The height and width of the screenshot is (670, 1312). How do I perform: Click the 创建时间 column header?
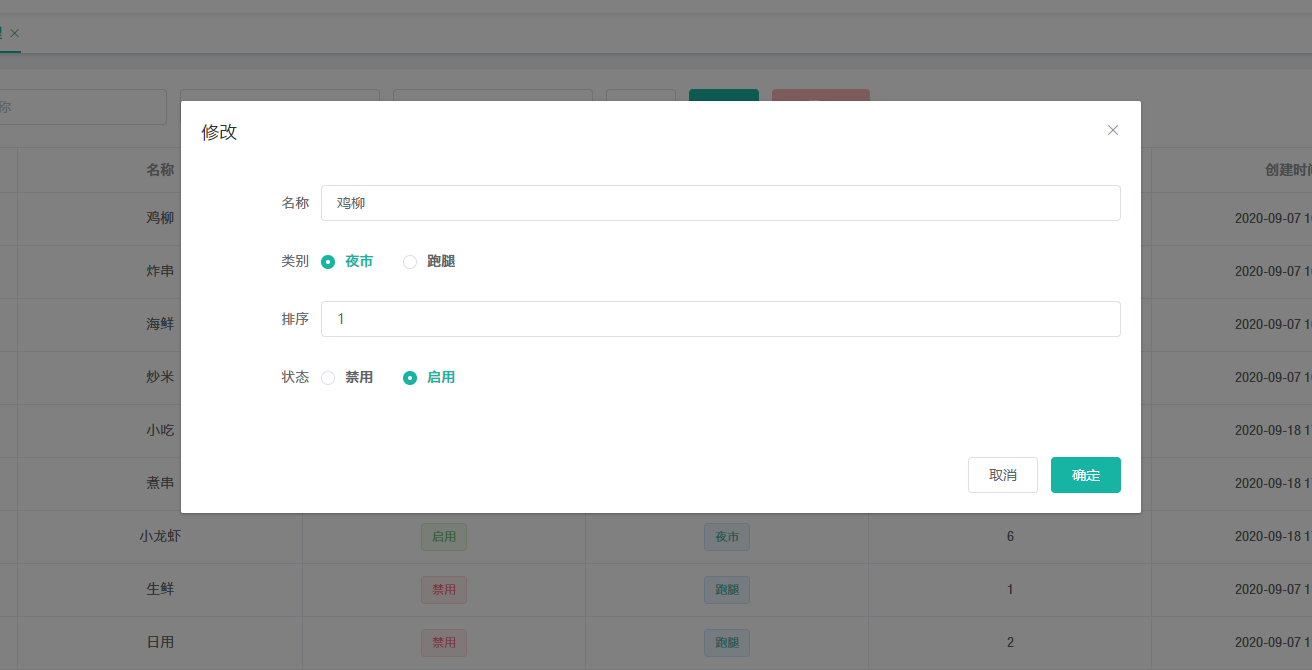point(1287,170)
